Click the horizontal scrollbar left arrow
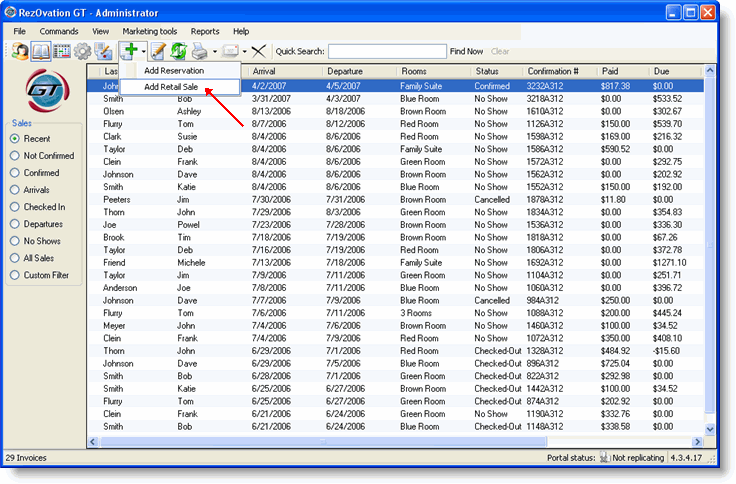Image resolution: width=736 pixels, height=484 pixels. click(93, 442)
